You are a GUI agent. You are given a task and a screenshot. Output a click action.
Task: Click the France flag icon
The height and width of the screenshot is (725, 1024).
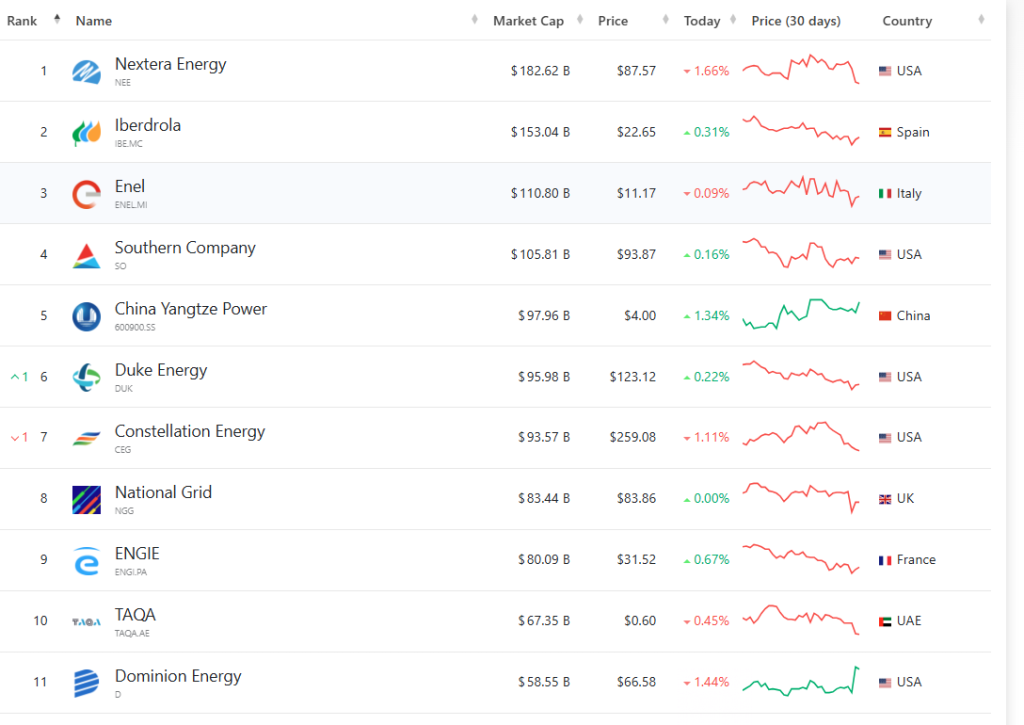(885, 560)
